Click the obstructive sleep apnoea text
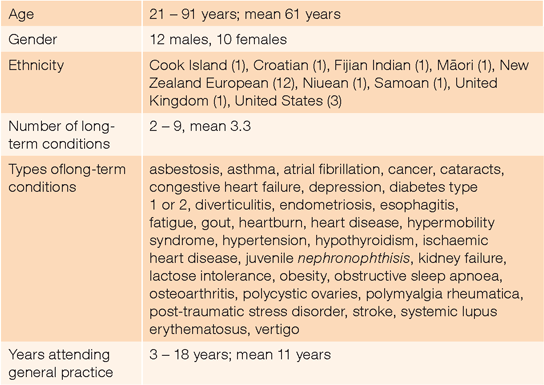 tap(417, 276)
